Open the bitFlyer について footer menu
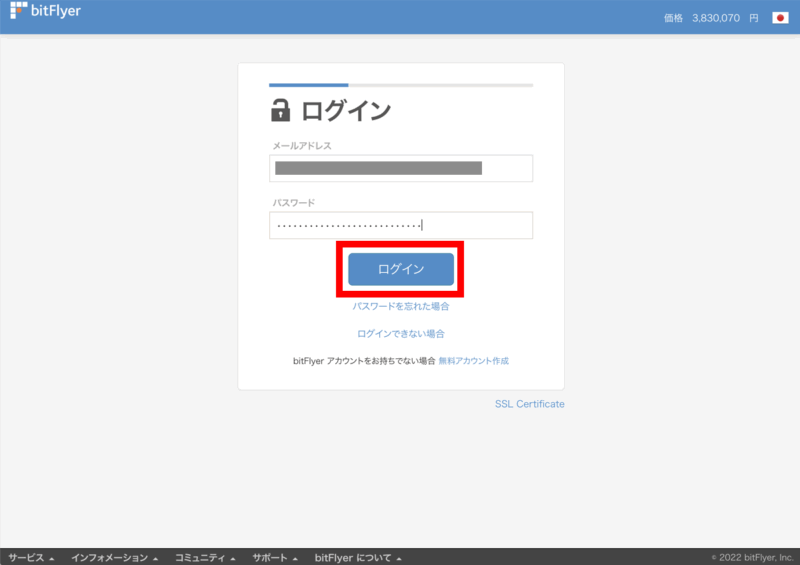Image resolution: width=800 pixels, height=565 pixels. (x=357, y=557)
